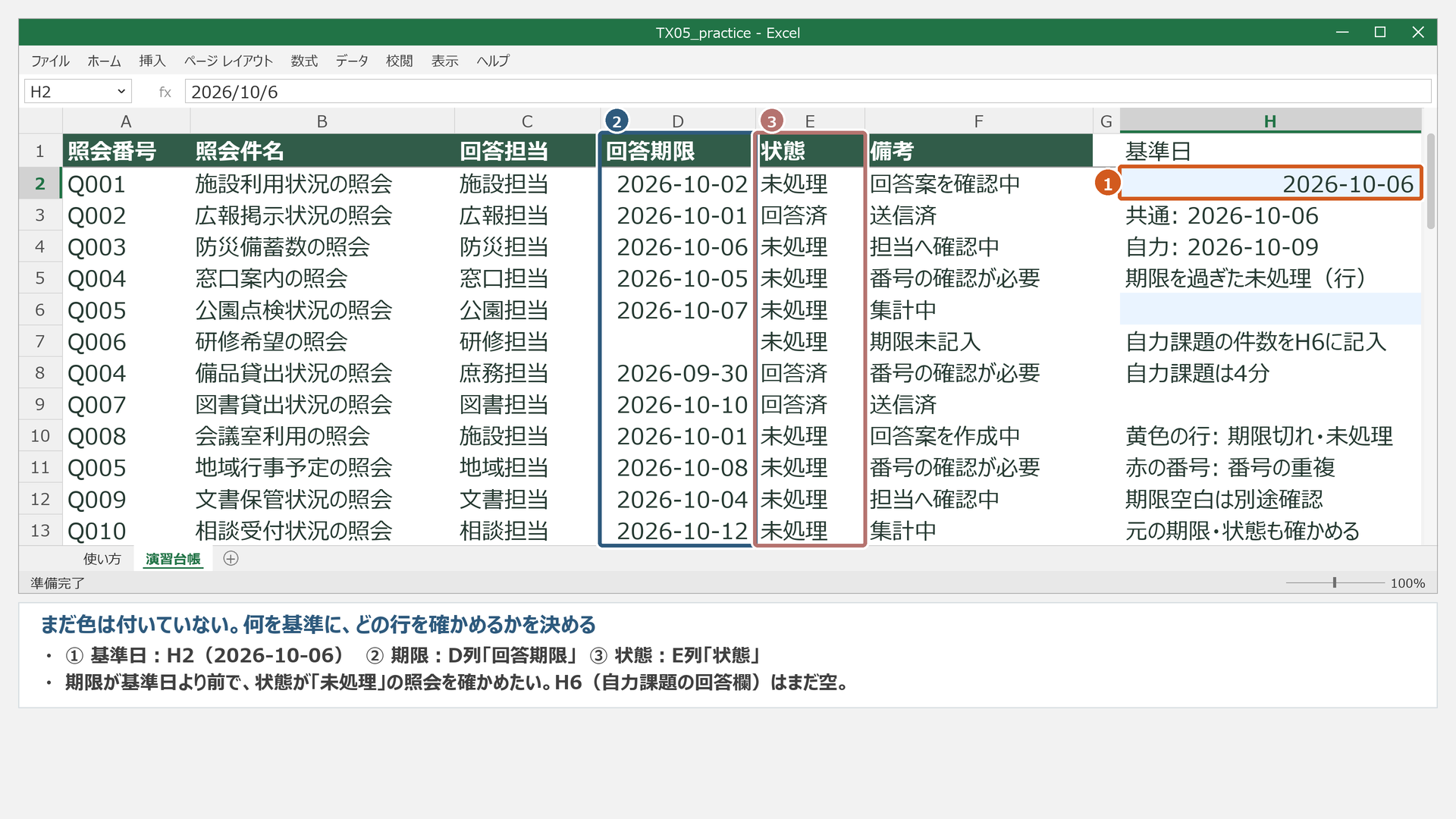Click the zoom level 100% text
The height and width of the screenshot is (819, 1456).
pos(1407,583)
